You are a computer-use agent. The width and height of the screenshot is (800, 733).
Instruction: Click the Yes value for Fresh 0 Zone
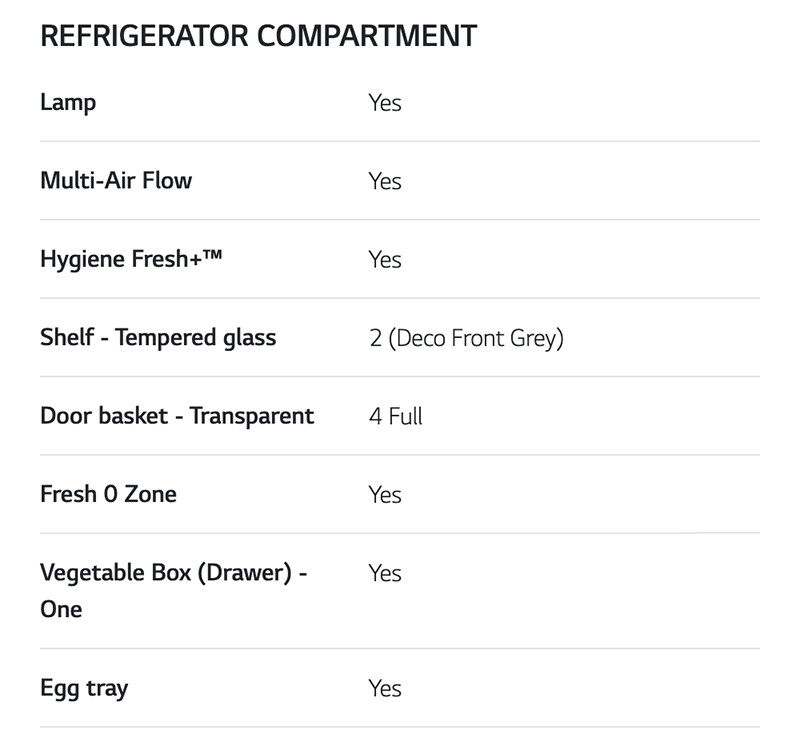click(x=385, y=494)
